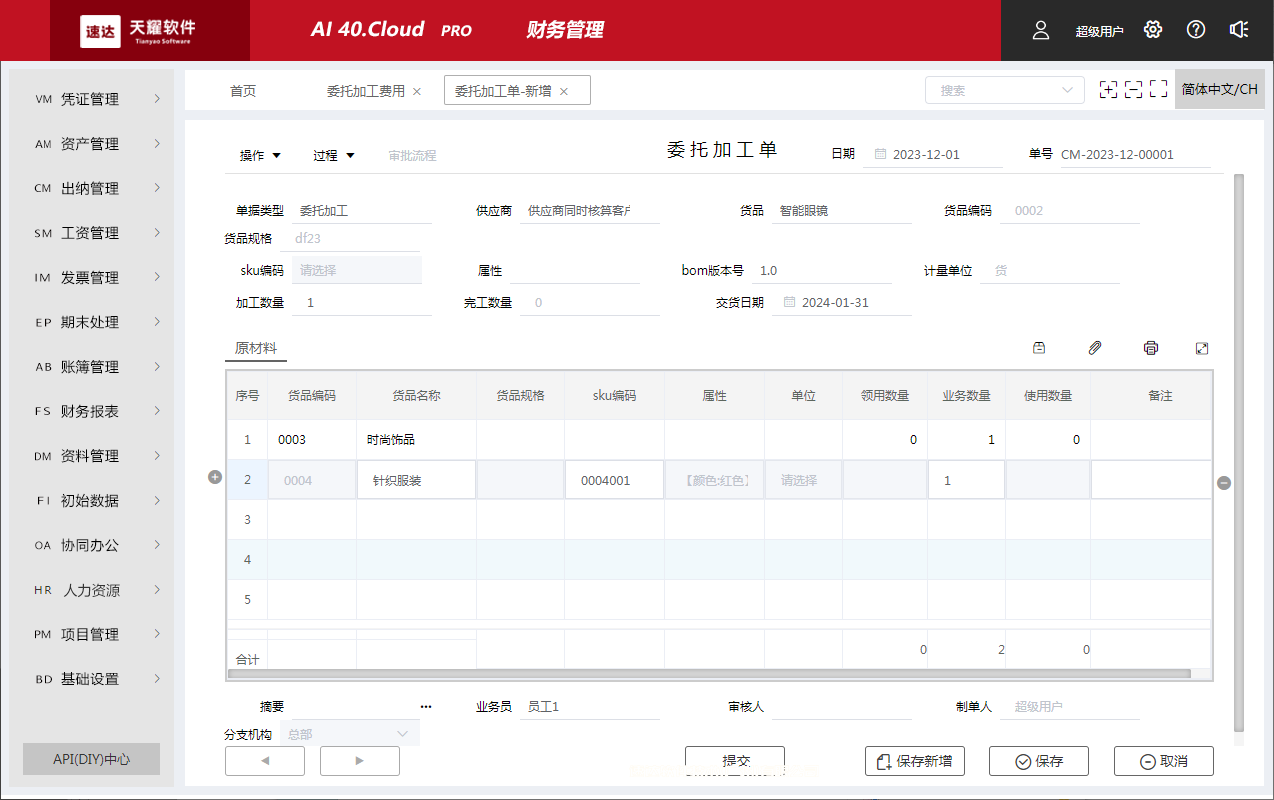This screenshot has width=1274, height=800.
Task: Open the 分支机构 branch dropdown
Action: pyautogui.click(x=348, y=733)
